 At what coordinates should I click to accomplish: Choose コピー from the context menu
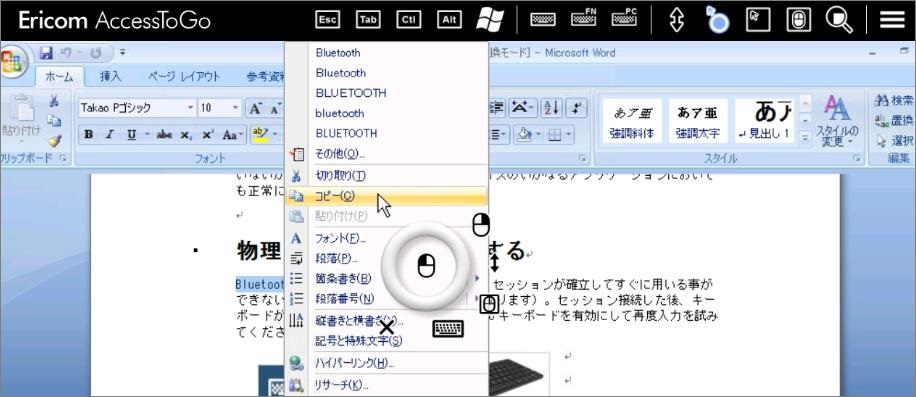[x=387, y=196]
